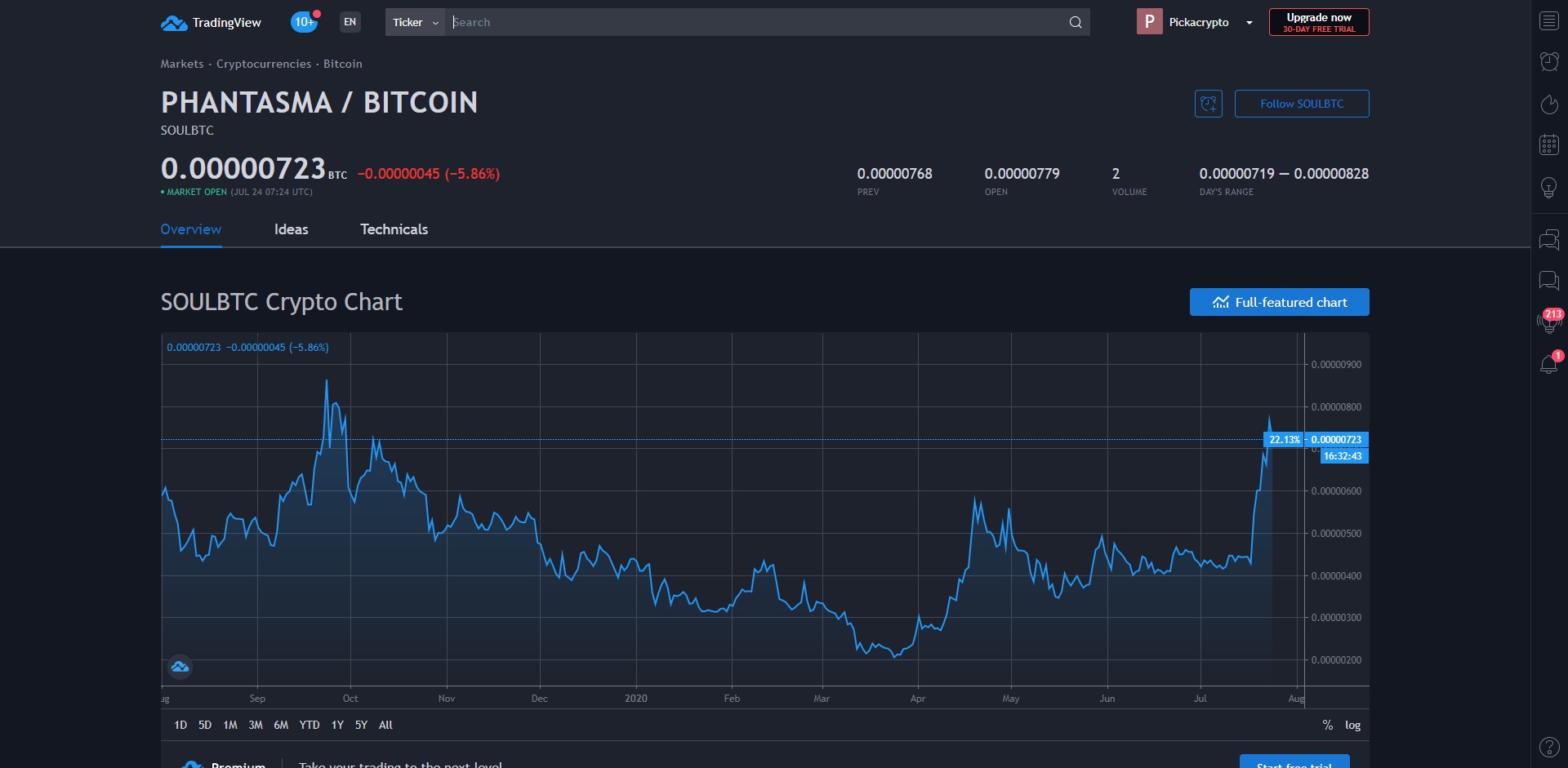Open idea stream icon with 213 badge
This screenshot has height=768, width=1568.
click(1549, 321)
